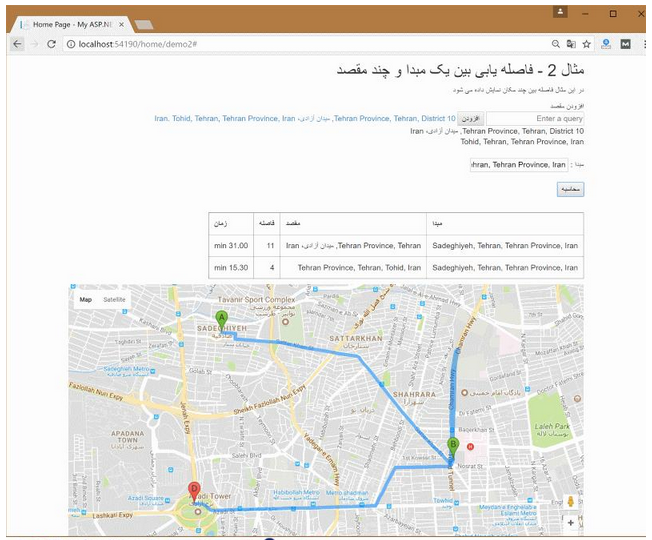Click the Sadeghiyeh origin cell in first row
The image size is (652, 540).
pos(505,246)
